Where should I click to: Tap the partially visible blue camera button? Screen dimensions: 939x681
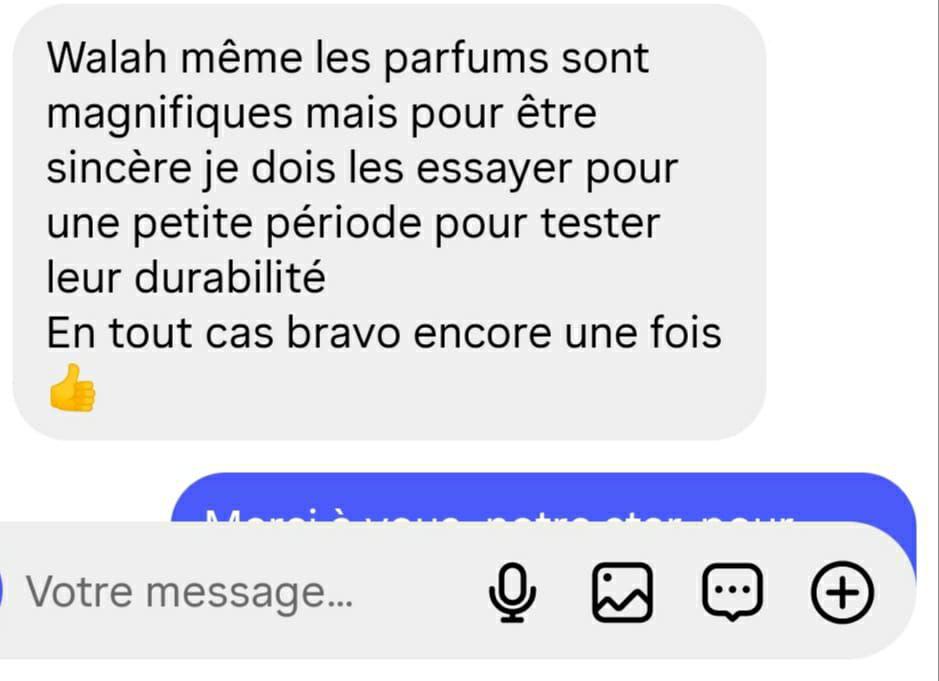(1, 591)
